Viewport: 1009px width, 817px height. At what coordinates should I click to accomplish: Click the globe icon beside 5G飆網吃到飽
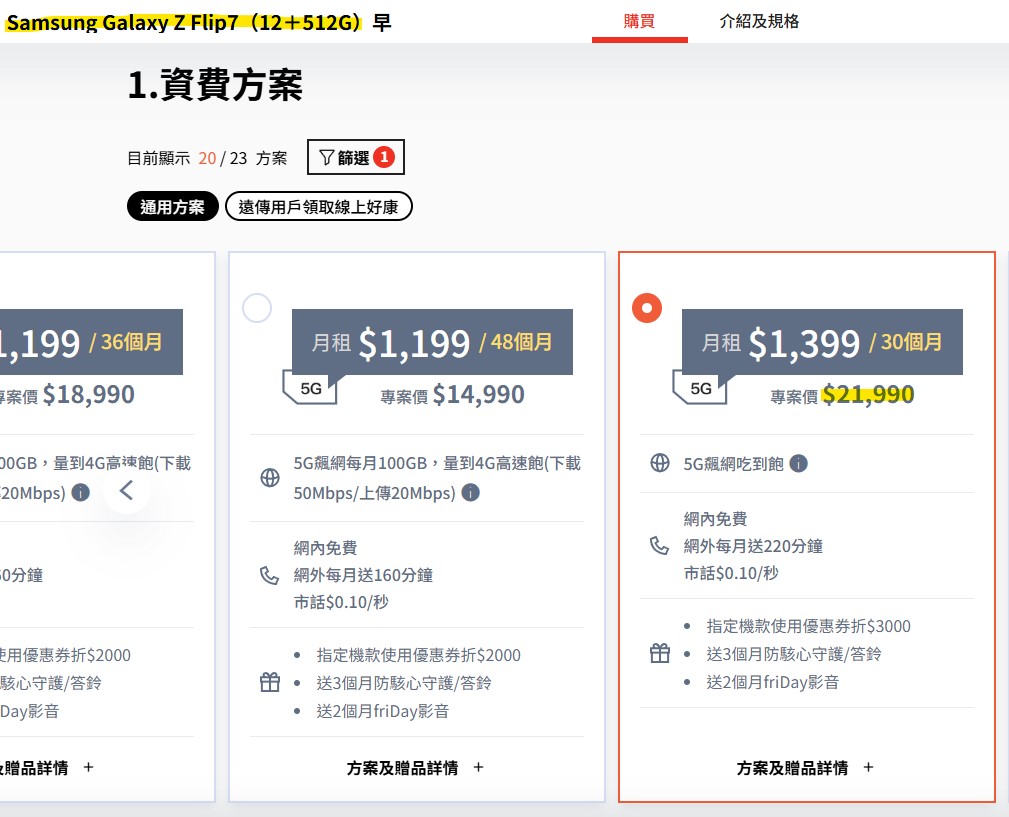pyautogui.click(x=660, y=463)
